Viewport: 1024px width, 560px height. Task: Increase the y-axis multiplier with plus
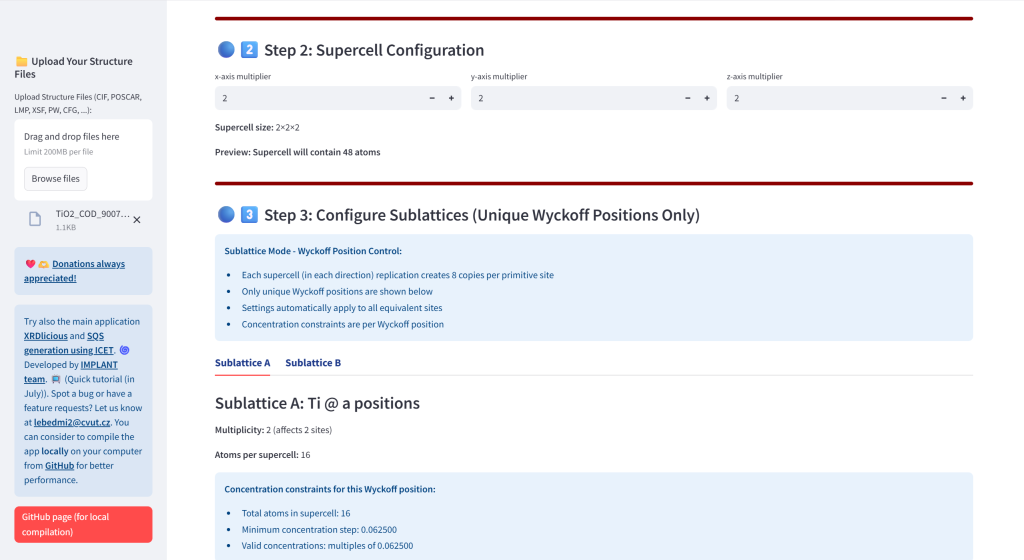pyautogui.click(x=707, y=98)
